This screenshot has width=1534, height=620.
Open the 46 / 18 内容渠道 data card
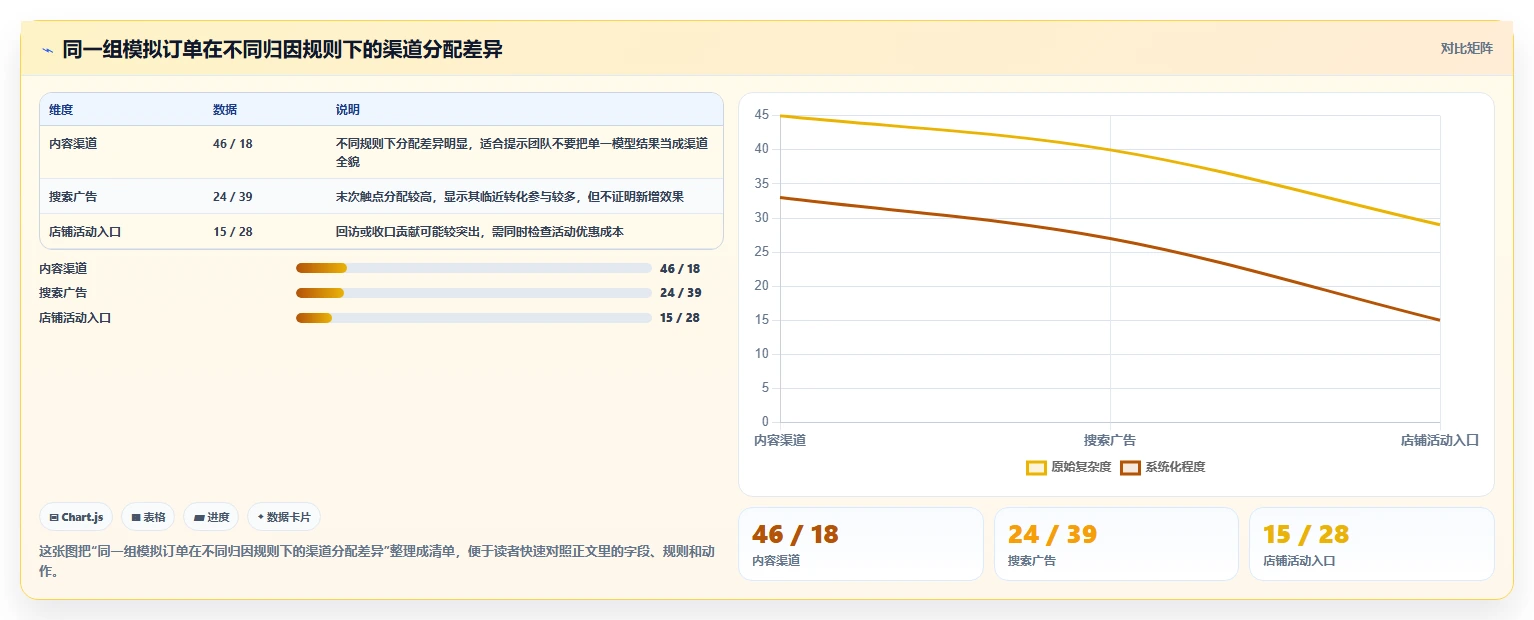point(861,544)
